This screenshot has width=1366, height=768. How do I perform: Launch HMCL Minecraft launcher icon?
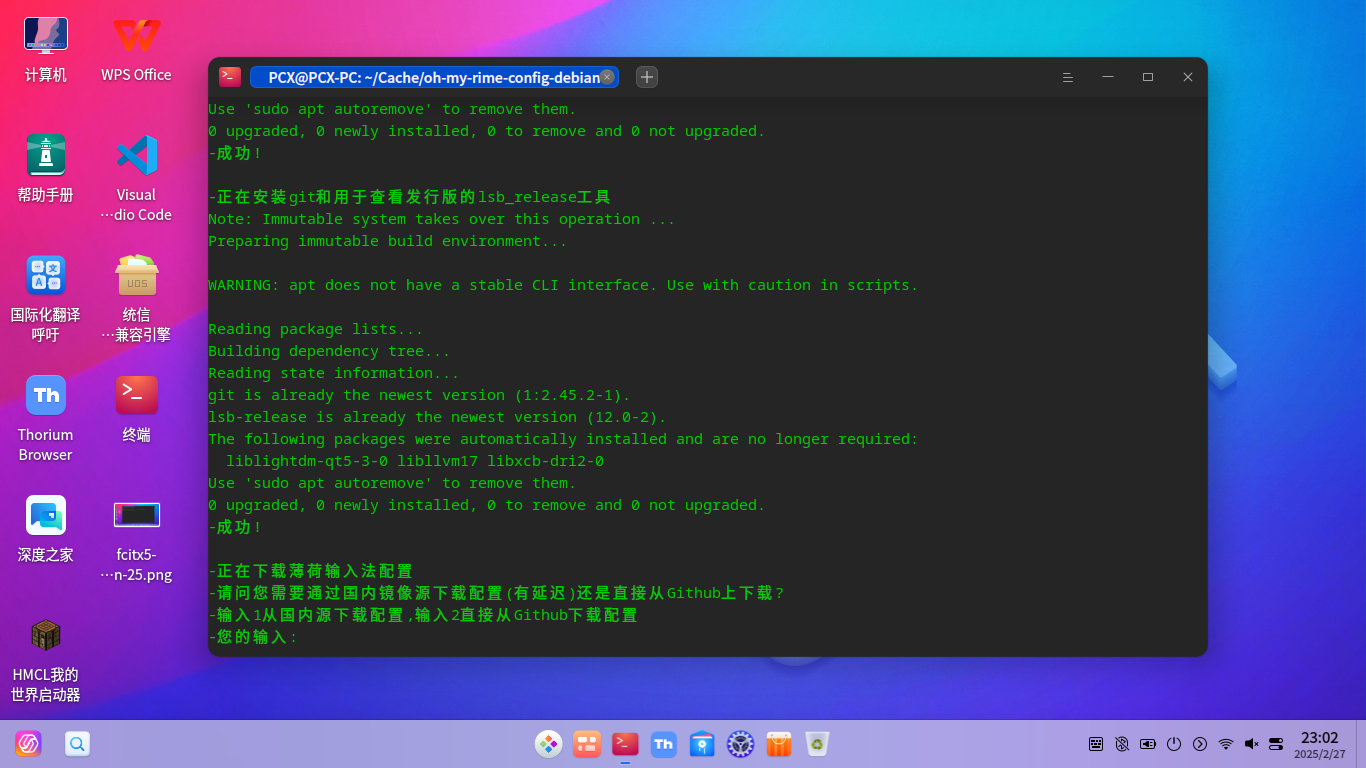coord(46,635)
